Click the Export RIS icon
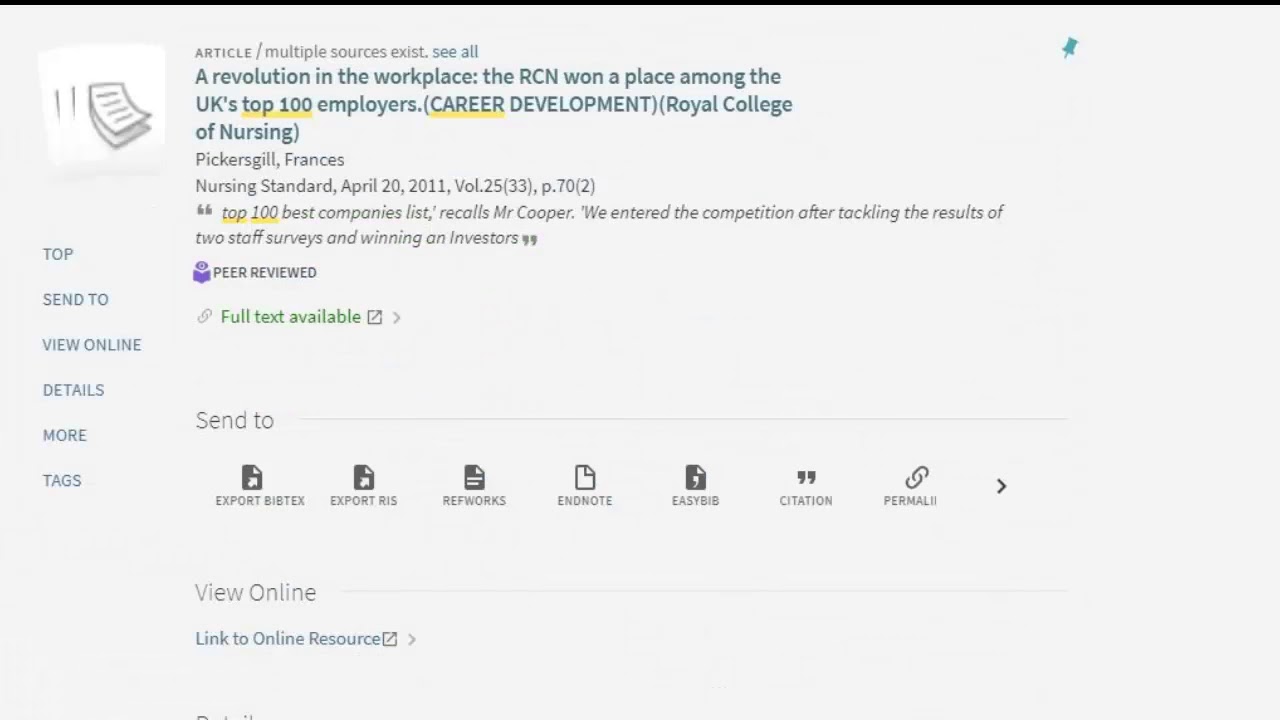This screenshot has height=720, width=1280. [364, 478]
